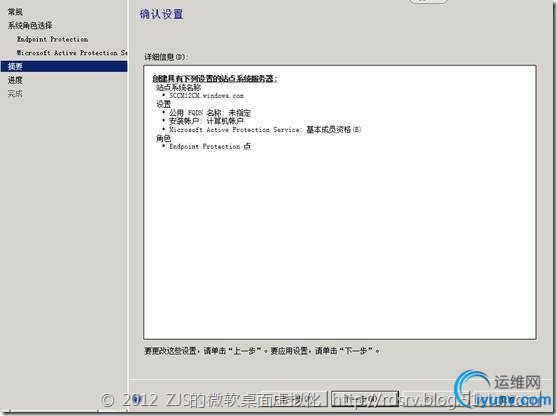The width and height of the screenshot is (557, 416).
Task: Go to the Endpoint Protection step in the sidebar
Action: click(52, 39)
